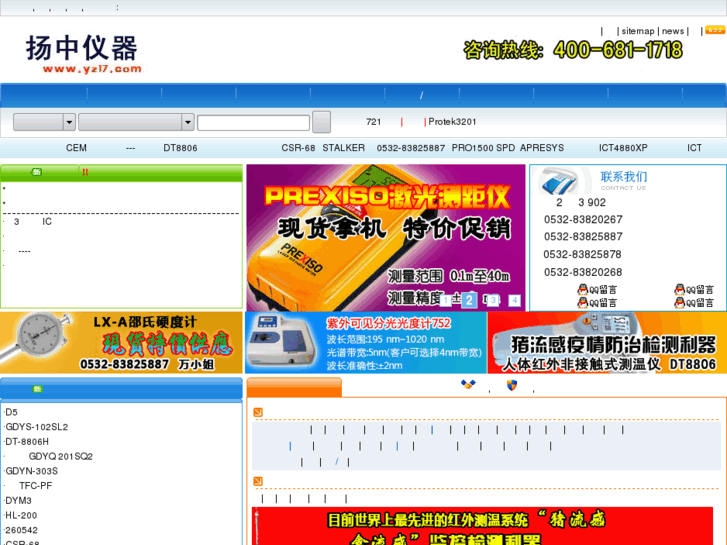Open product GDYS-102SL2
Screen dimensions: 727x545
37,427
